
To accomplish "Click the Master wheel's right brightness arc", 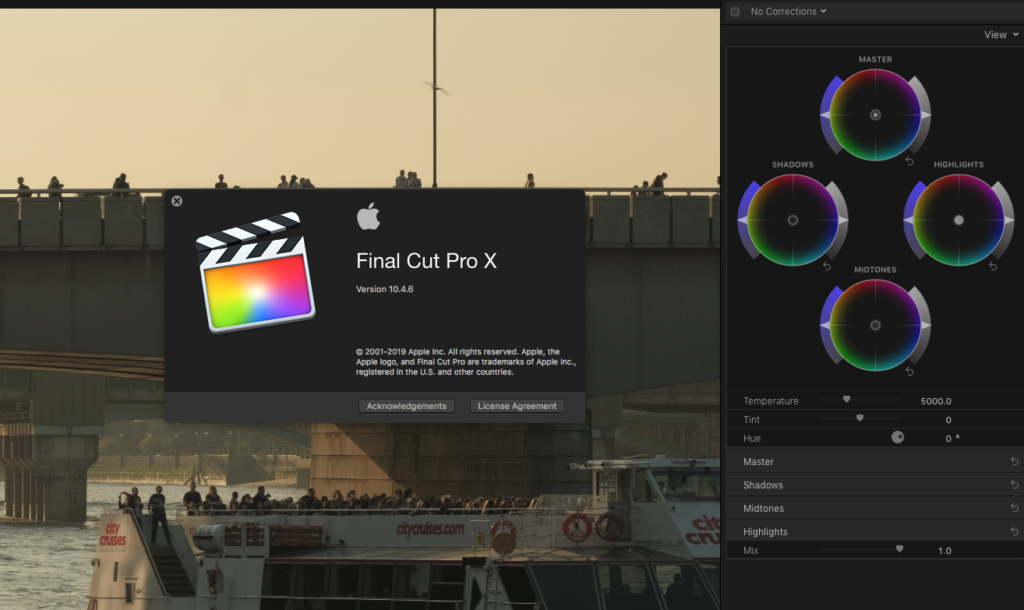I will pos(923,115).
